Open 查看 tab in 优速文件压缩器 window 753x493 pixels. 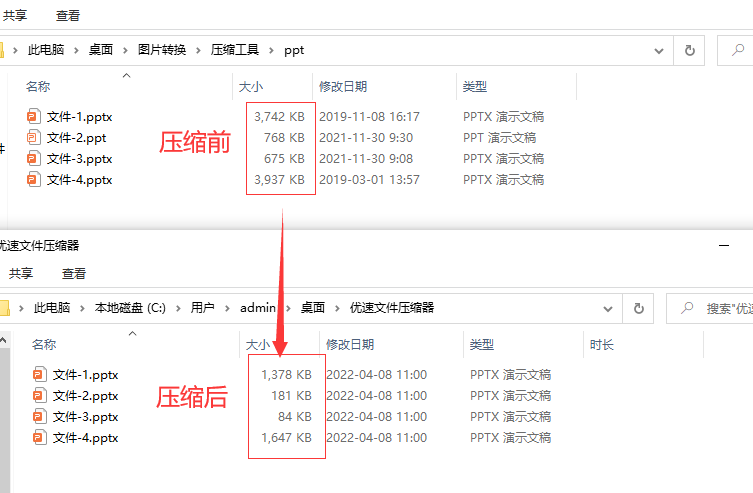click(74, 273)
